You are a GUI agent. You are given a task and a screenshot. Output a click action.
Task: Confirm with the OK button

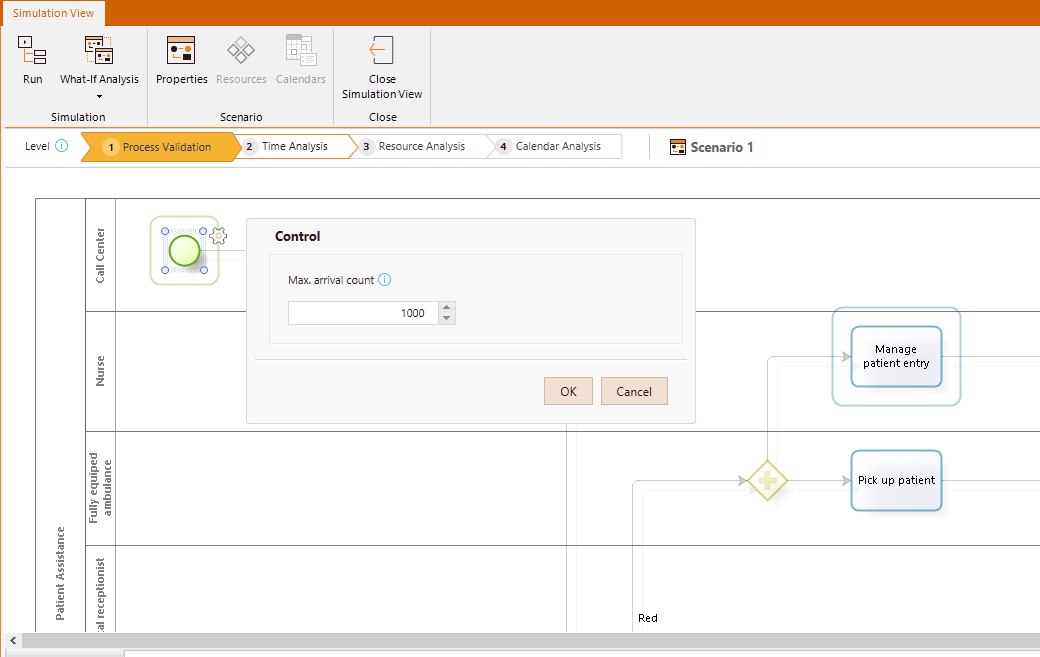coord(568,391)
